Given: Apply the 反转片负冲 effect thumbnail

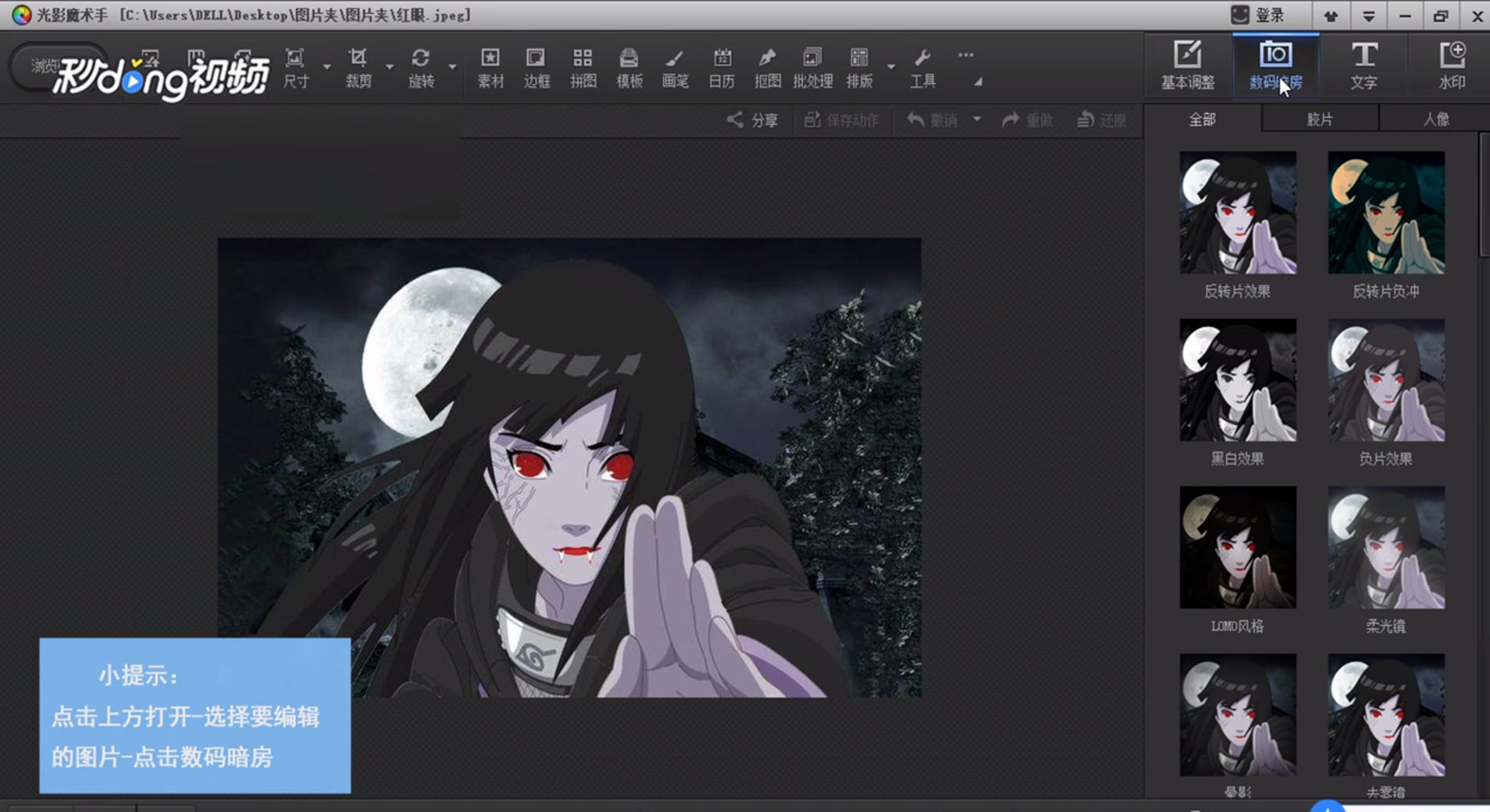Looking at the screenshot, I should (1386, 213).
